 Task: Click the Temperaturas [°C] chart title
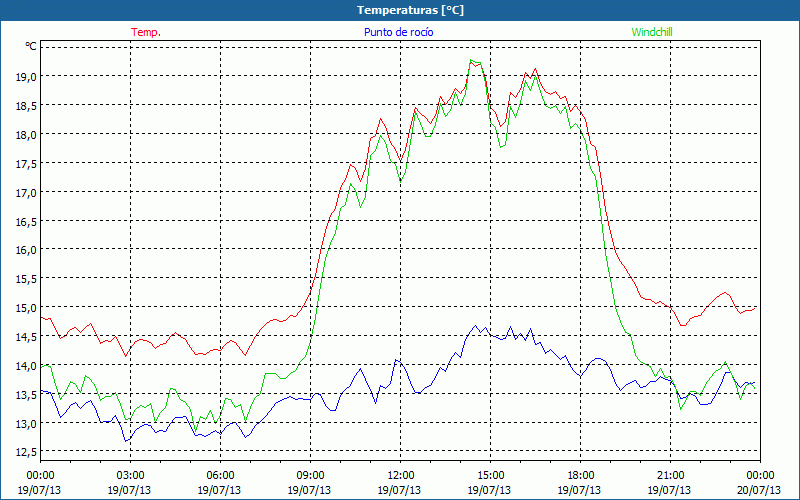410,10
